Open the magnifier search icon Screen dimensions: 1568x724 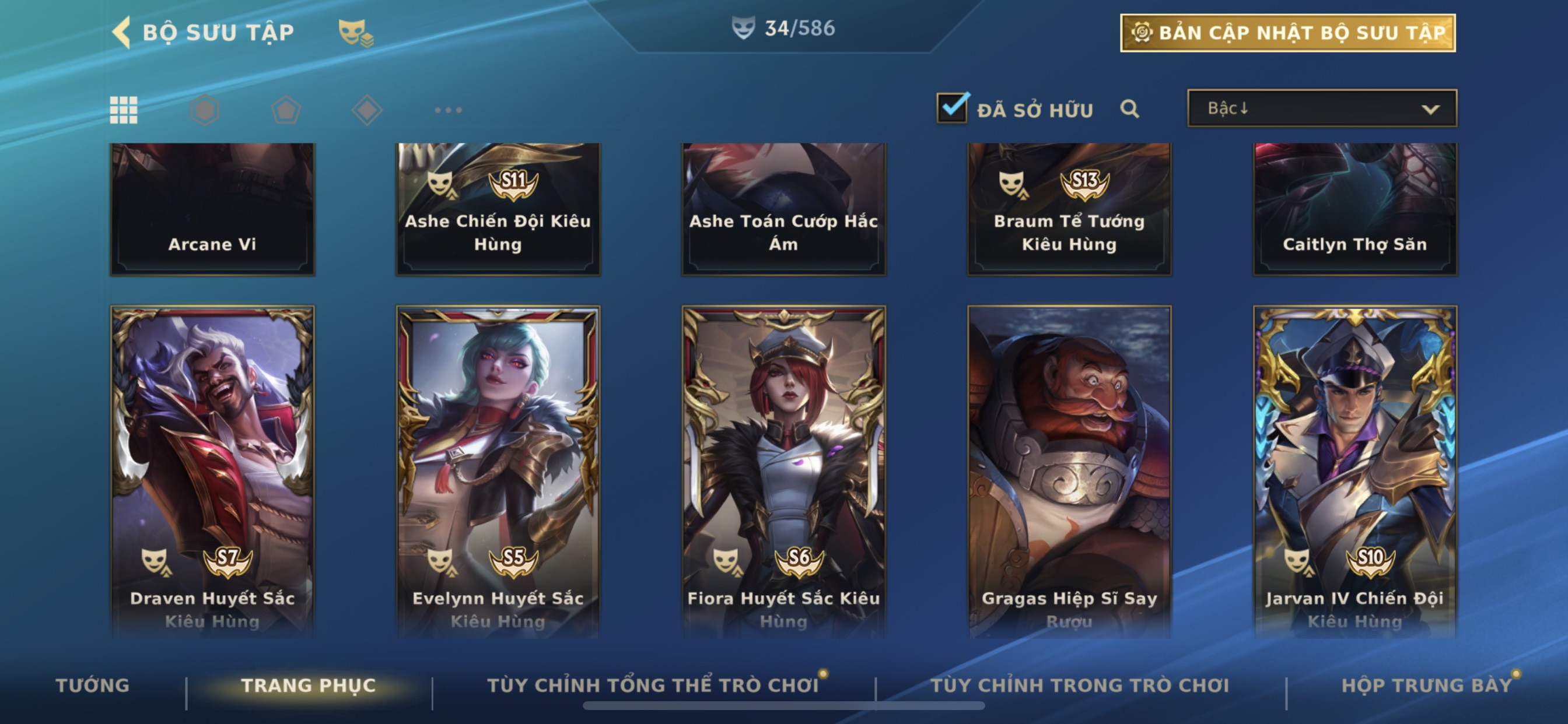(1130, 109)
